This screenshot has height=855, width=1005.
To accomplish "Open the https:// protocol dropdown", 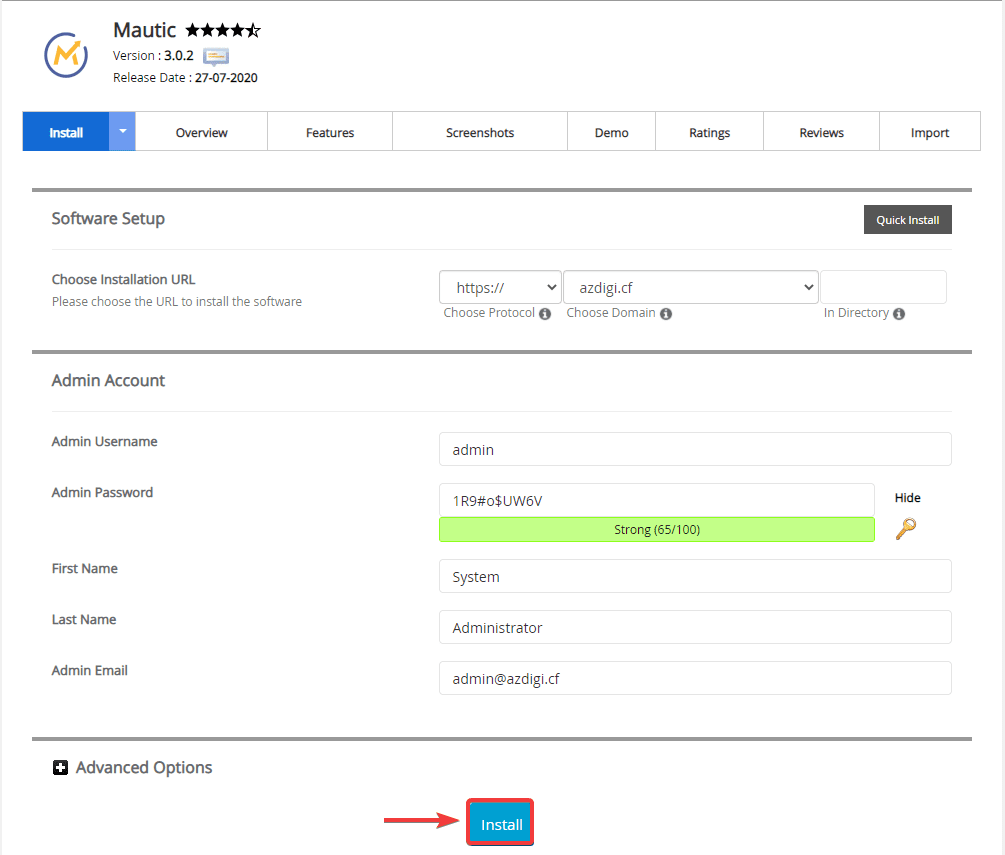I will click(500, 288).
